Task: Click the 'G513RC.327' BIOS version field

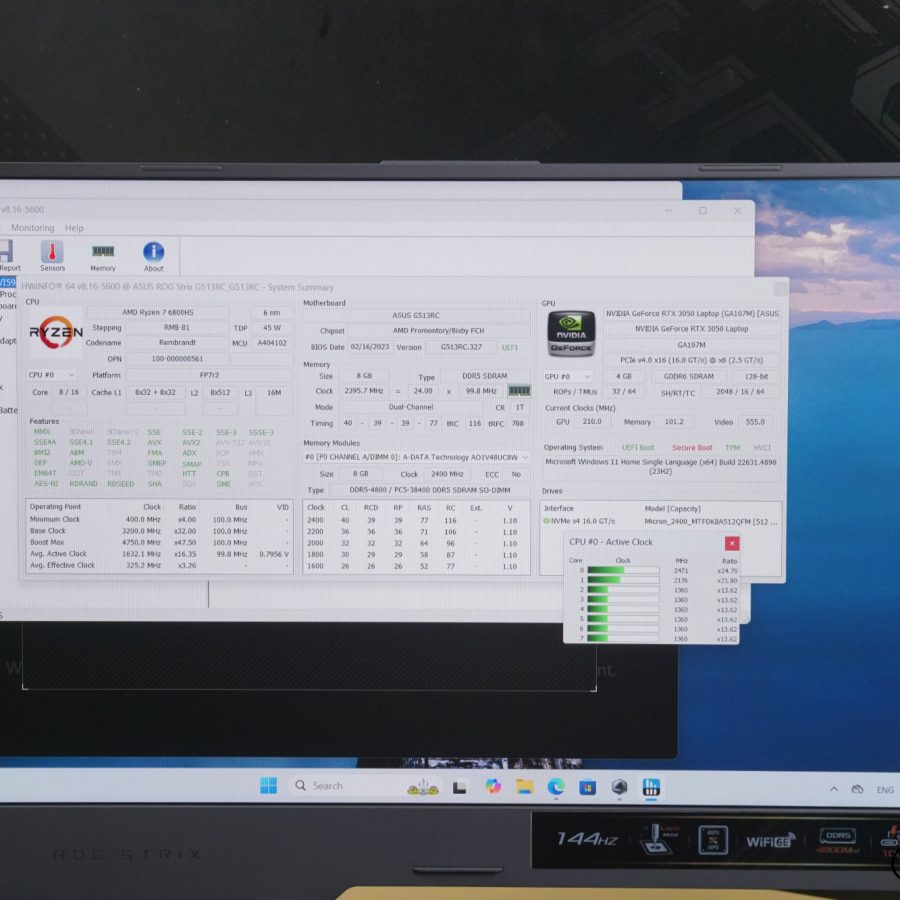Action: (x=461, y=347)
